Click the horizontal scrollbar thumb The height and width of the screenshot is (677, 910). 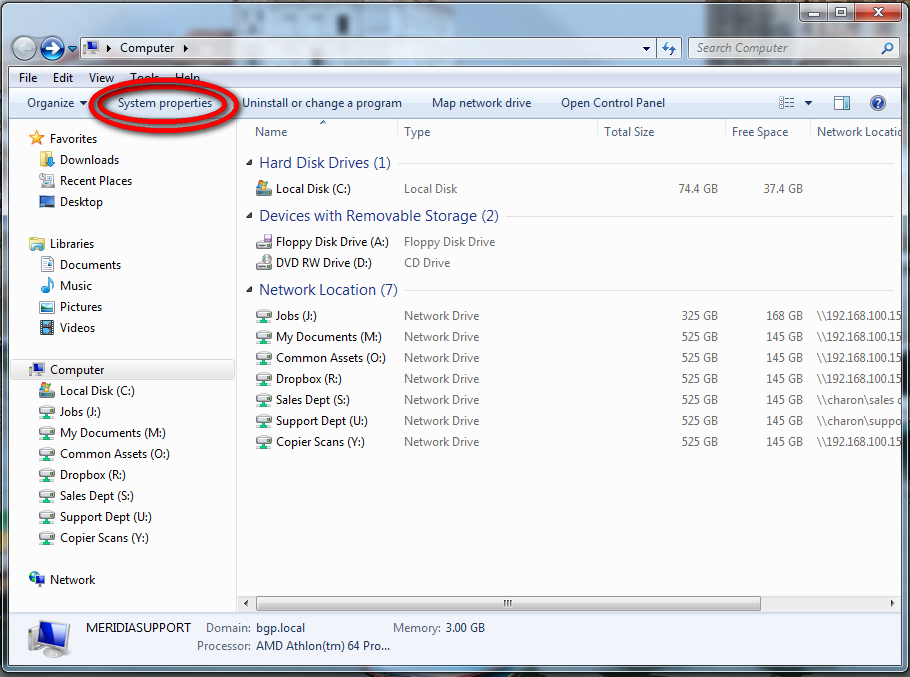pyautogui.click(x=508, y=603)
